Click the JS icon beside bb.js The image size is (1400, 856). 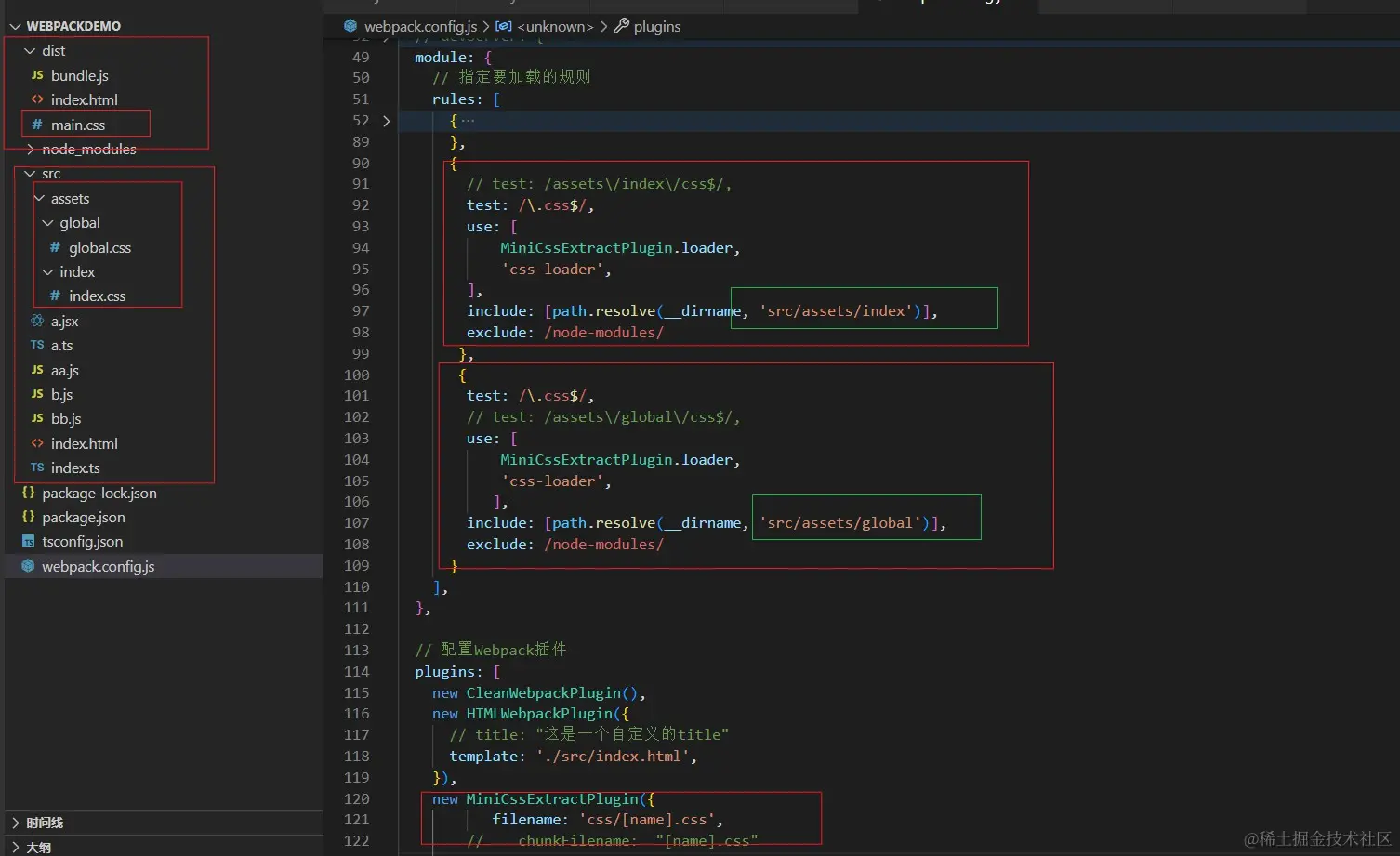coord(37,418)
